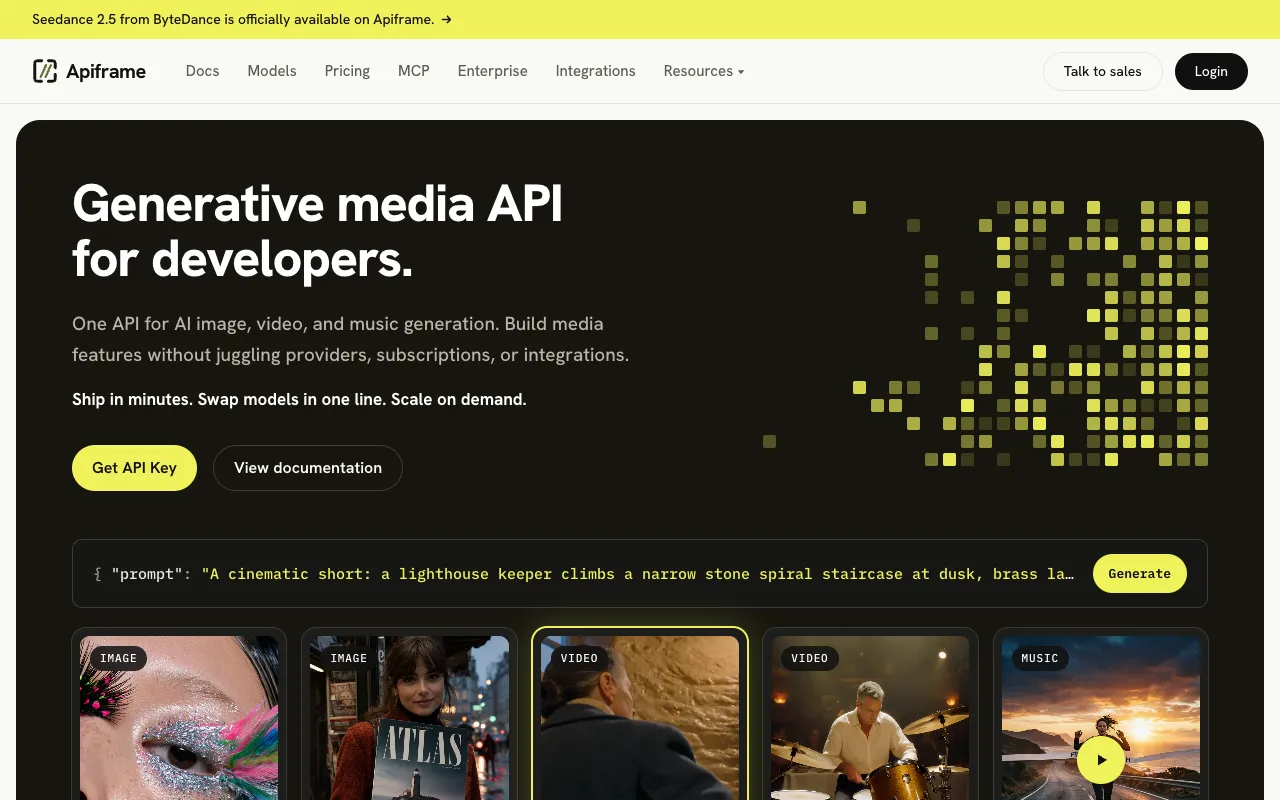The image size is (1280, 800).
Task: Select the drummer video thumbnail
Action: [870, 718]
